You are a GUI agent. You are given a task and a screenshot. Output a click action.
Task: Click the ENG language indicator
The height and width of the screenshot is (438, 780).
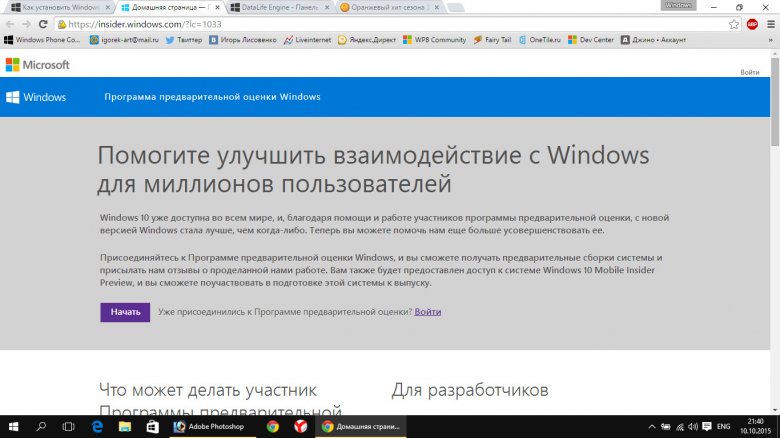point(723,427)
